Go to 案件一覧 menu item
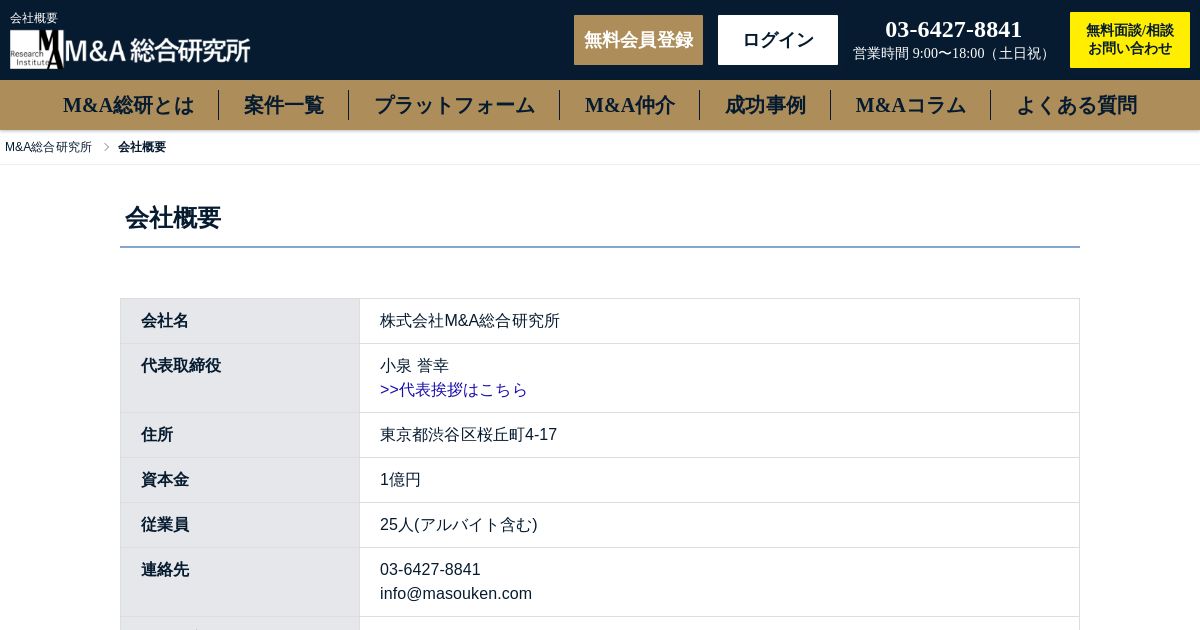1200x630 pixels. click(x=284, y=105)
